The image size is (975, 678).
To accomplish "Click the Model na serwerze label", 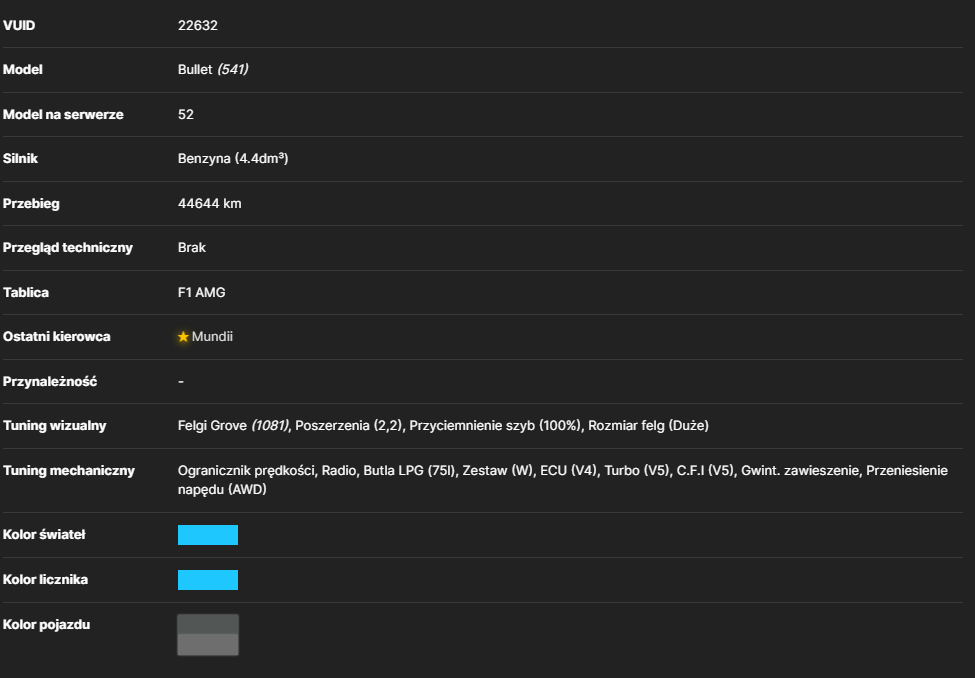I will pos(63,114).
